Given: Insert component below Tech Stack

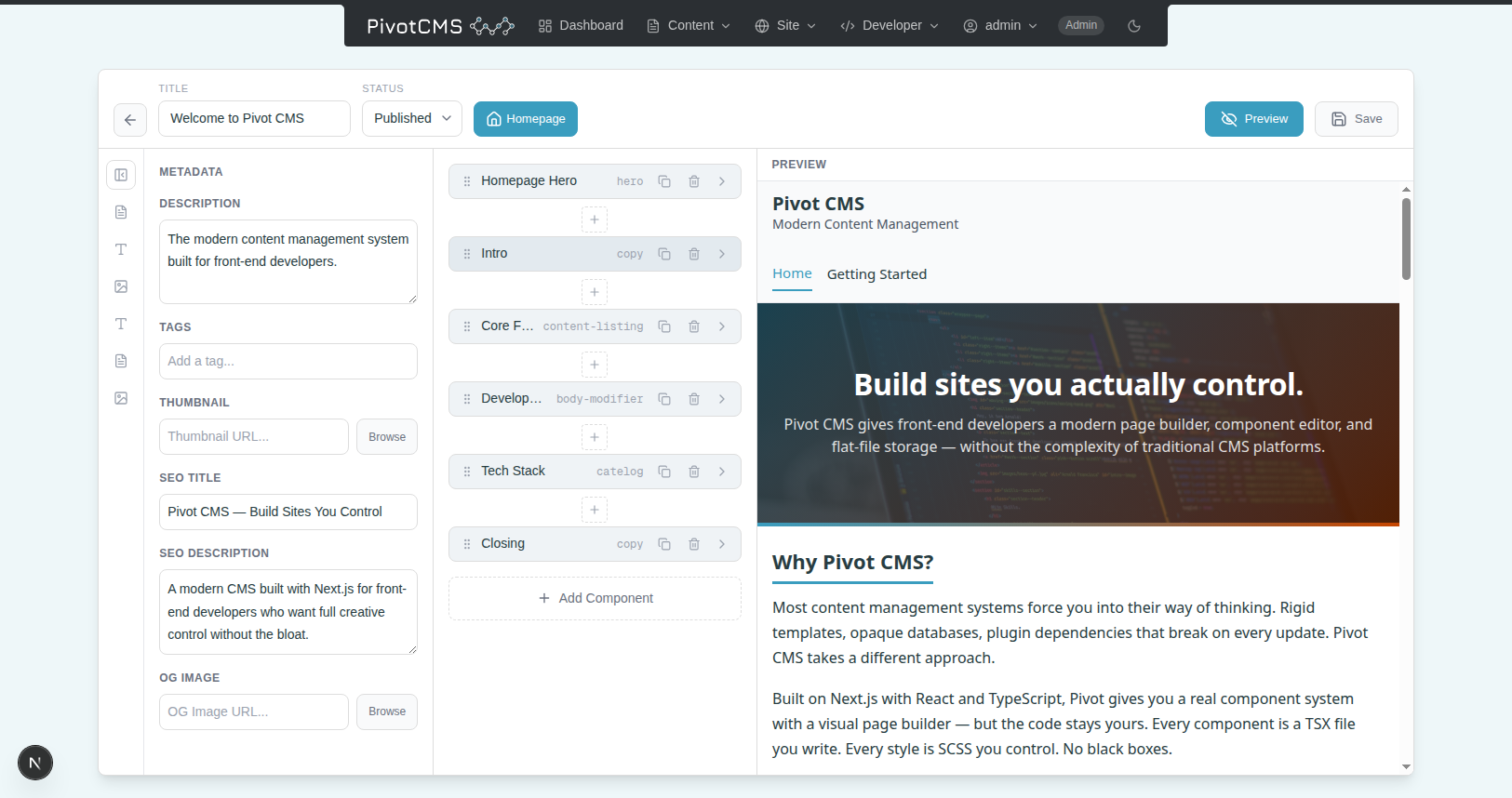Looking at the screenshot, I should point(595,510).
